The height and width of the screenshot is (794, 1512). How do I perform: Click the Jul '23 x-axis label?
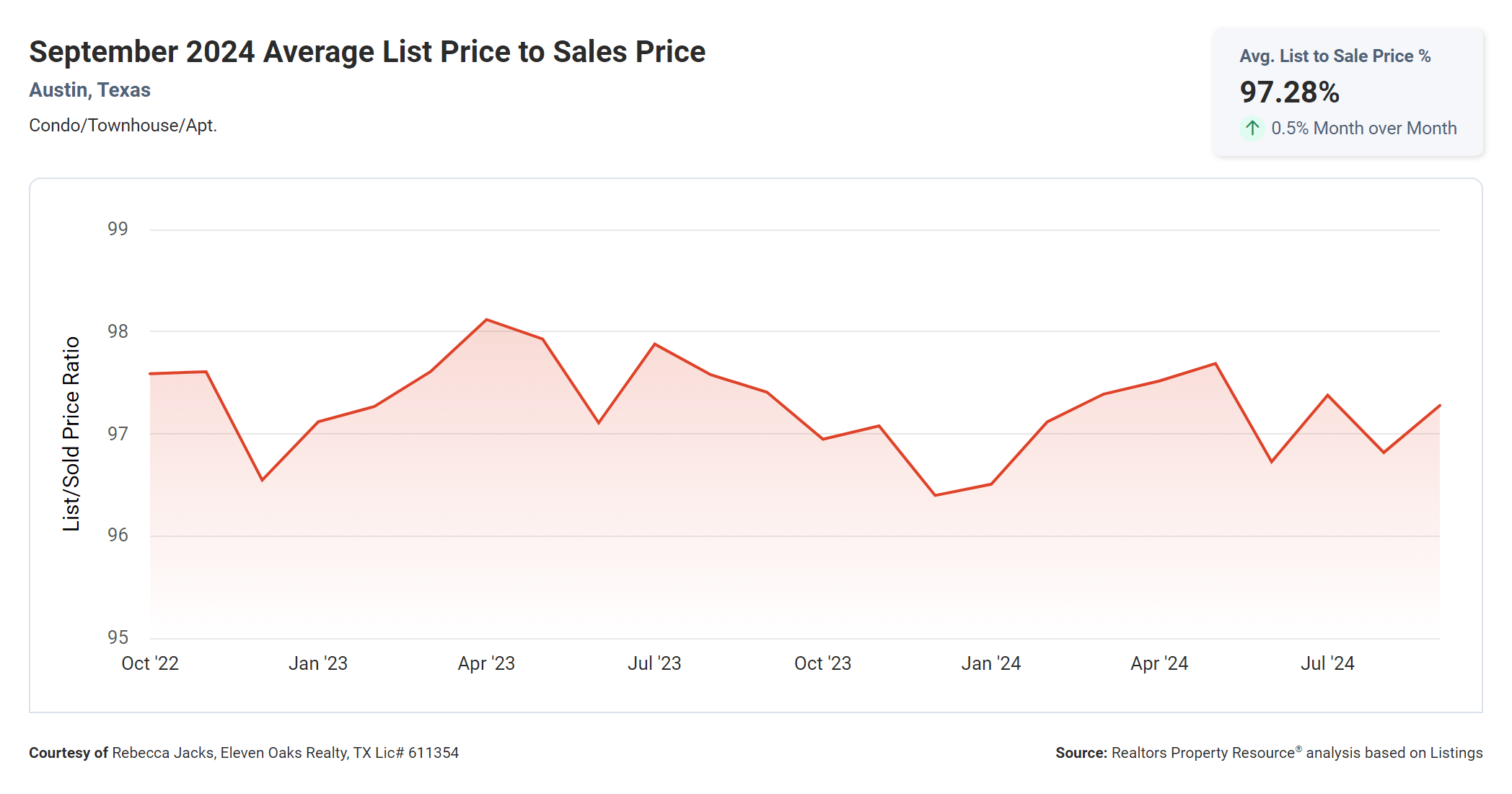click(x=654, y=663)
